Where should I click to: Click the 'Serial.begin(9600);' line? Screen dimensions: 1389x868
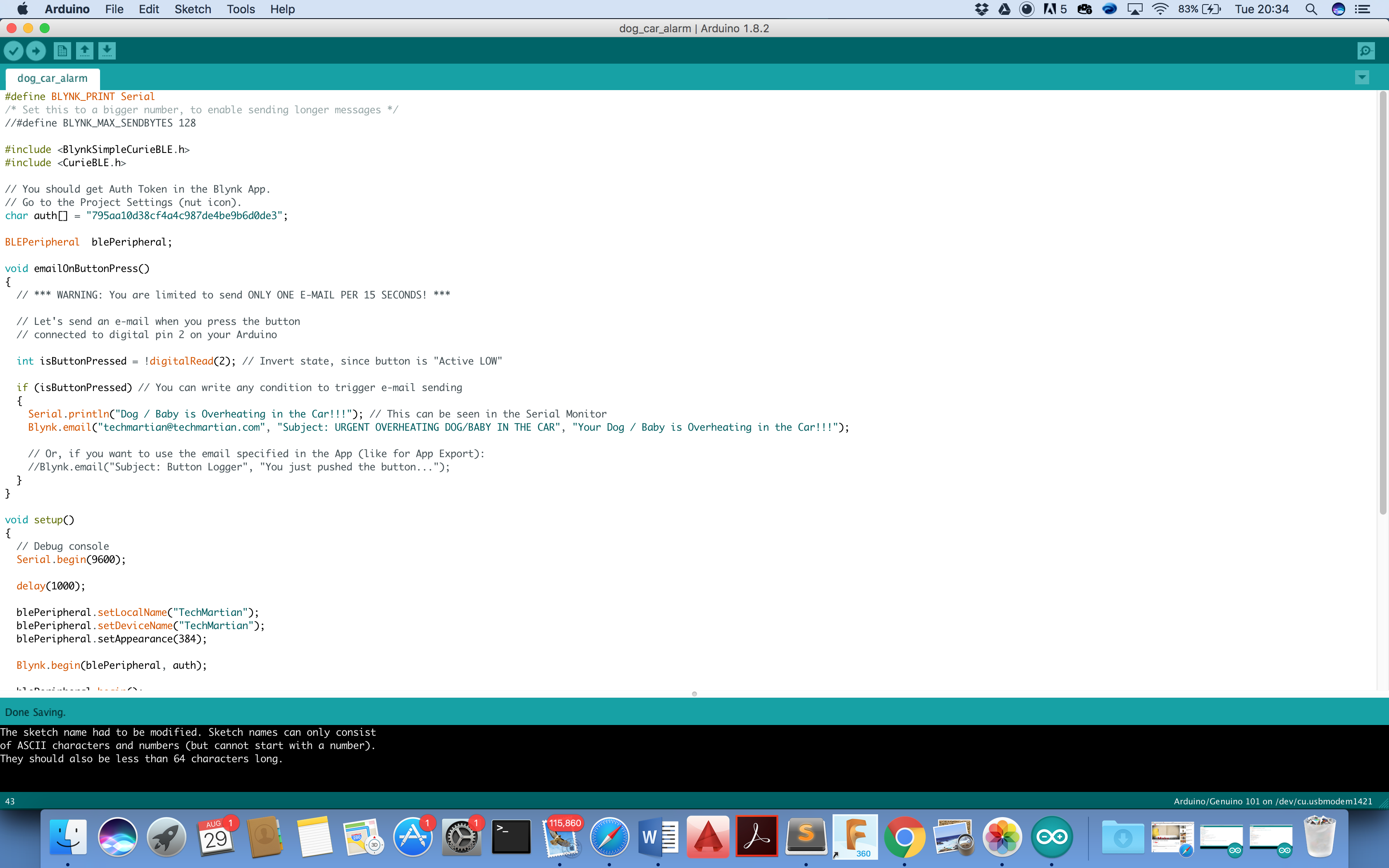71,560
